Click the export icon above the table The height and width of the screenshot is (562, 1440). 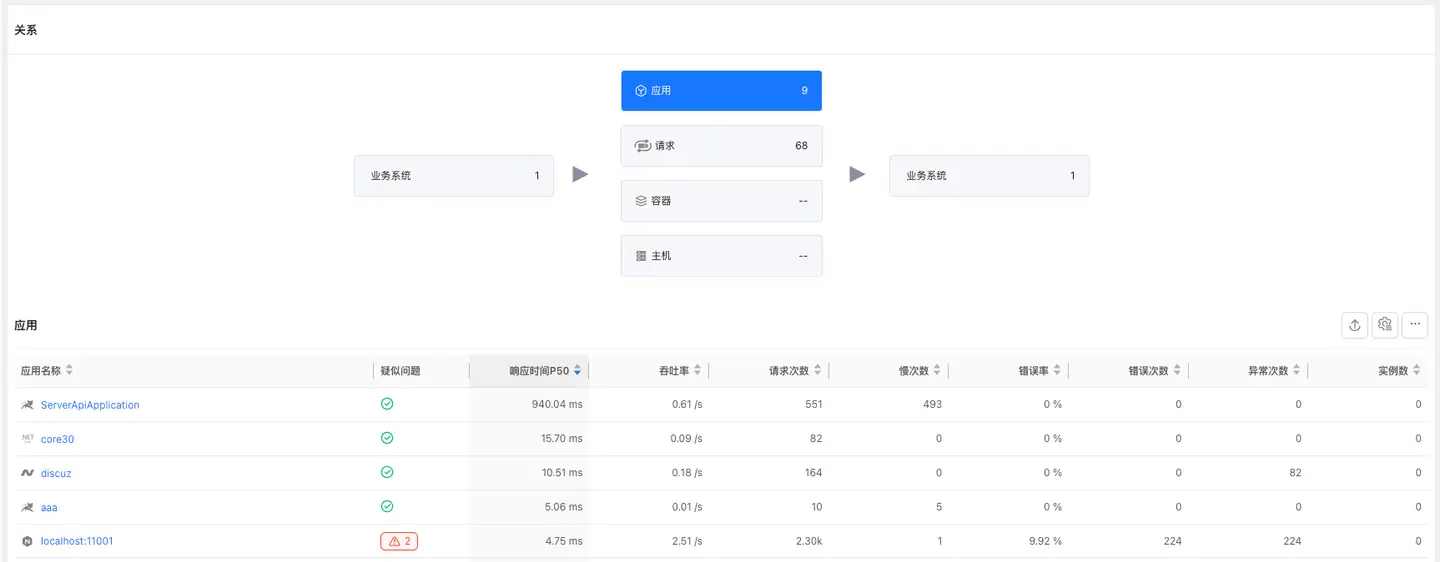[x=1355, y=325]
